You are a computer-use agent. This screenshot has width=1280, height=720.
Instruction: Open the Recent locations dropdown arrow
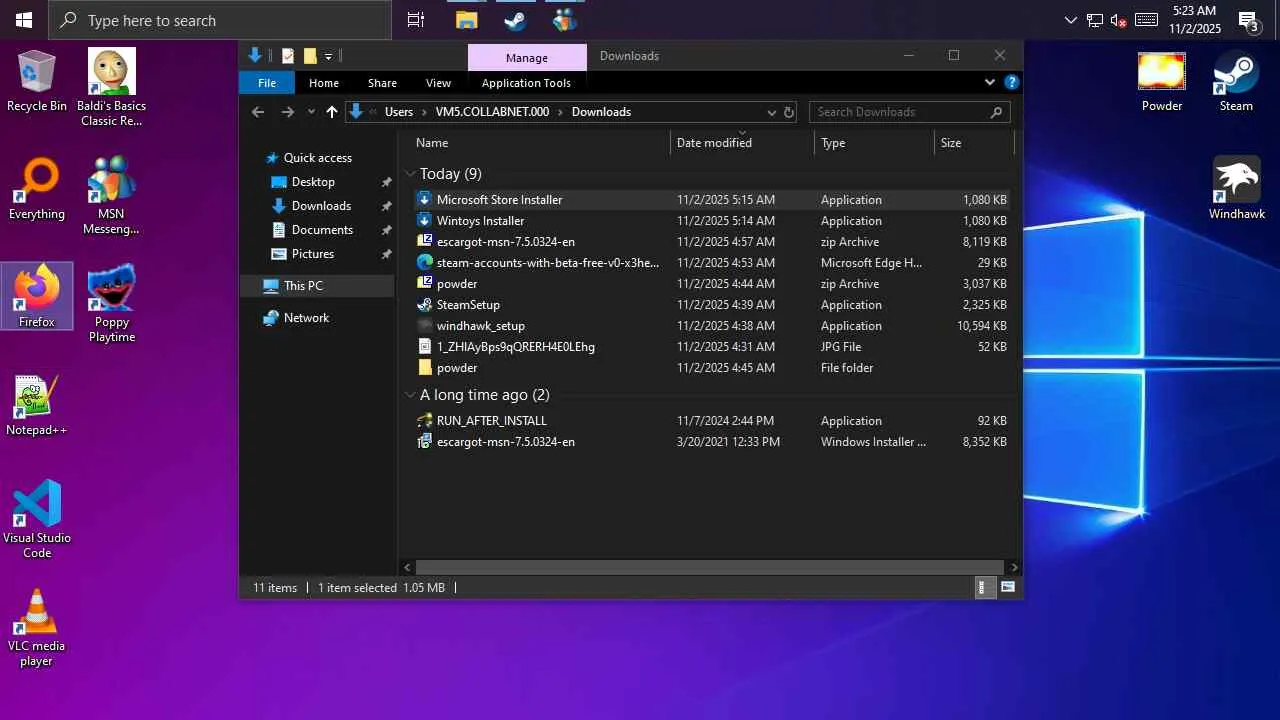(x=311, y=112)
